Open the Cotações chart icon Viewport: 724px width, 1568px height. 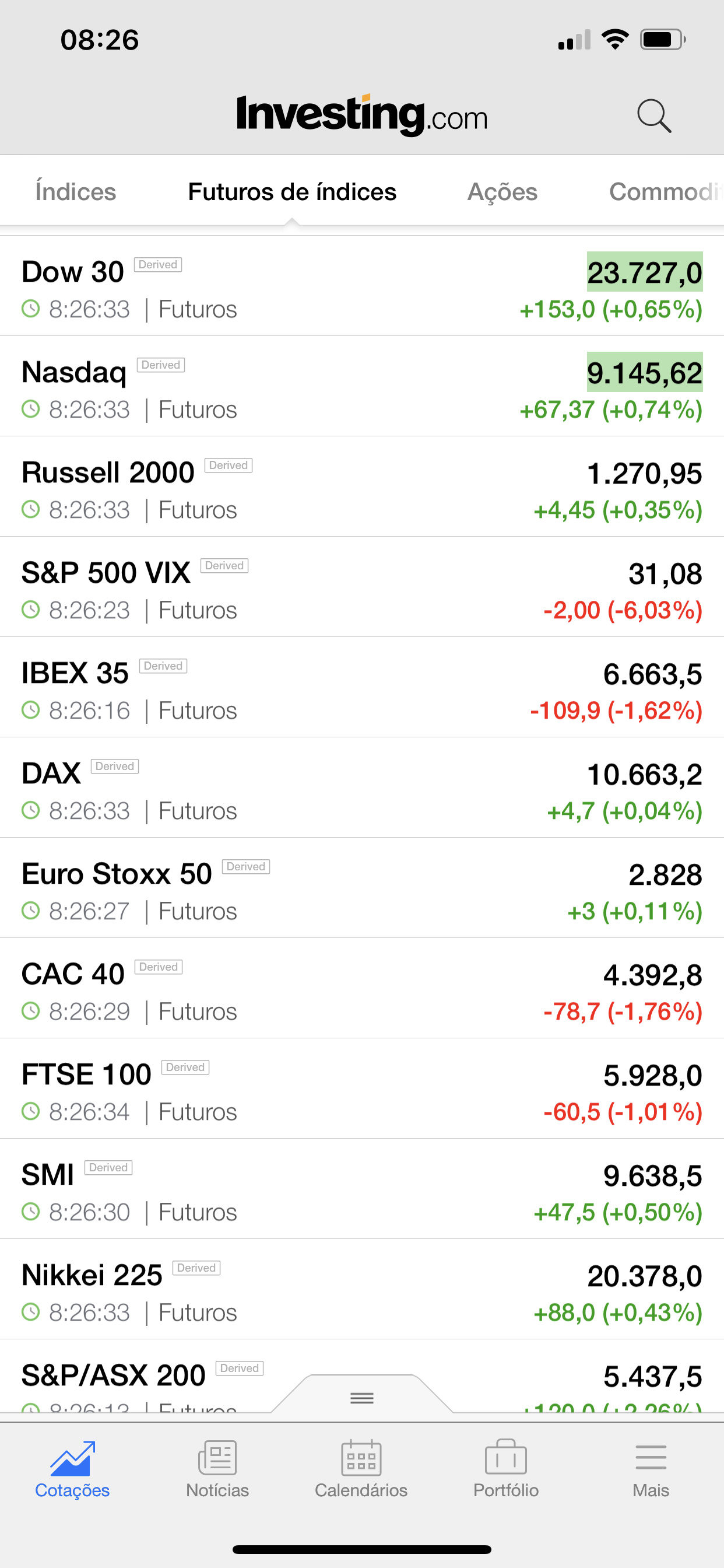(x=72, y=1458)
